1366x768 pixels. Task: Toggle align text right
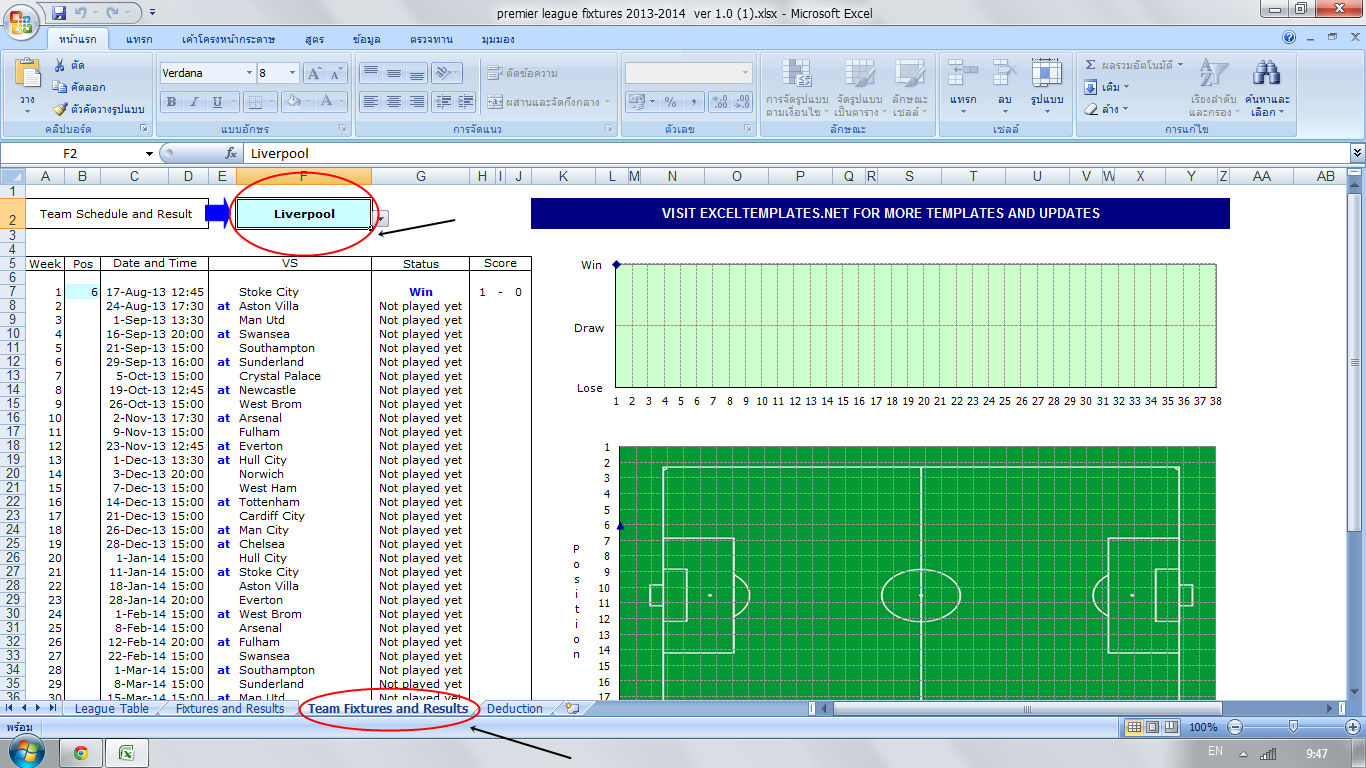[416, 101]
